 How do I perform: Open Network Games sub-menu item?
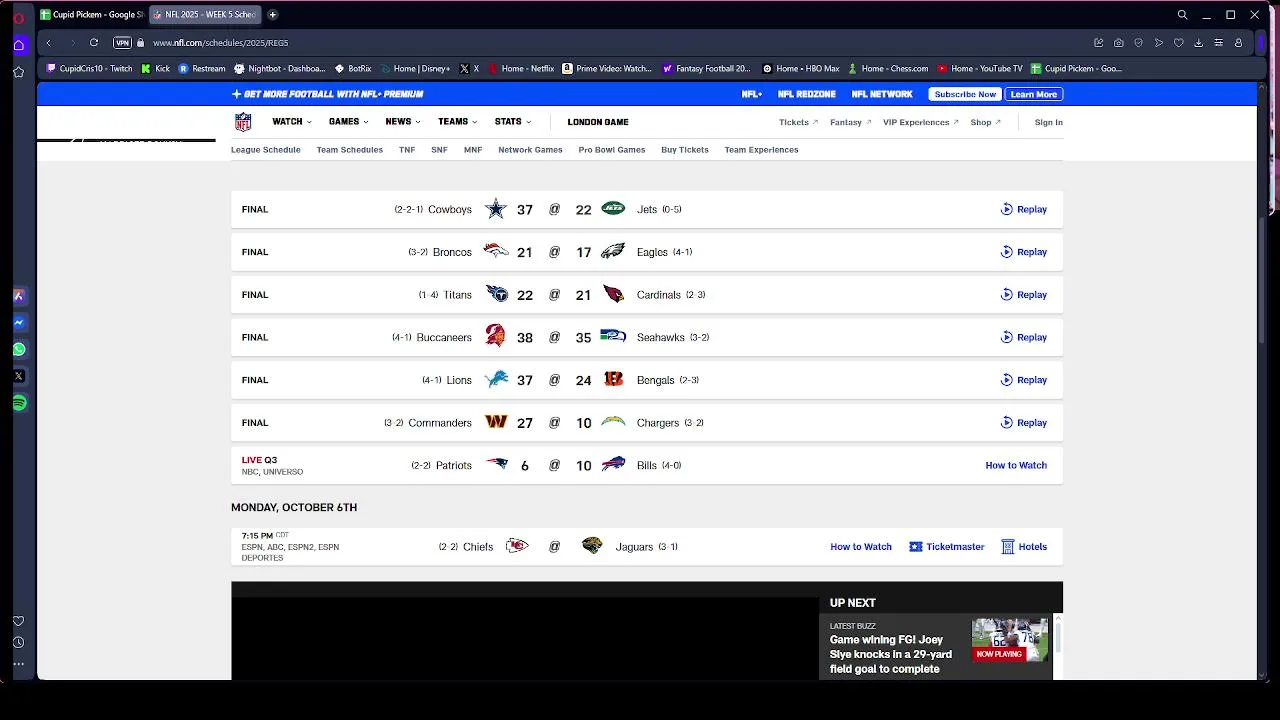click(530, 150)
